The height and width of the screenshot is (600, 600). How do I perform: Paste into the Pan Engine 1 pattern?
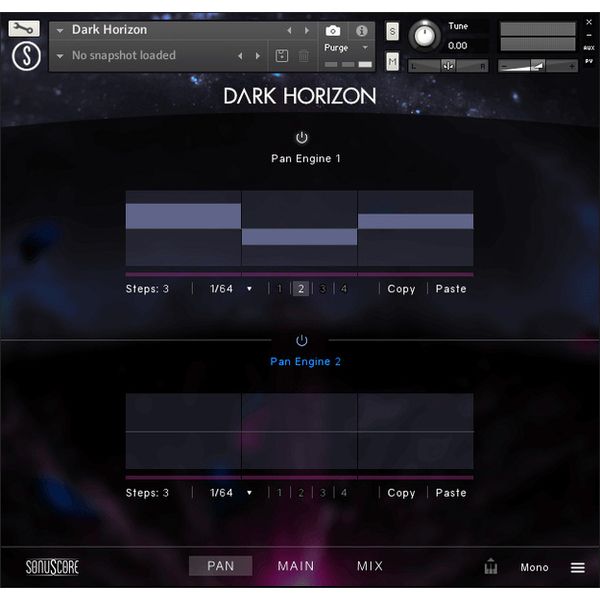click(451, 289)
